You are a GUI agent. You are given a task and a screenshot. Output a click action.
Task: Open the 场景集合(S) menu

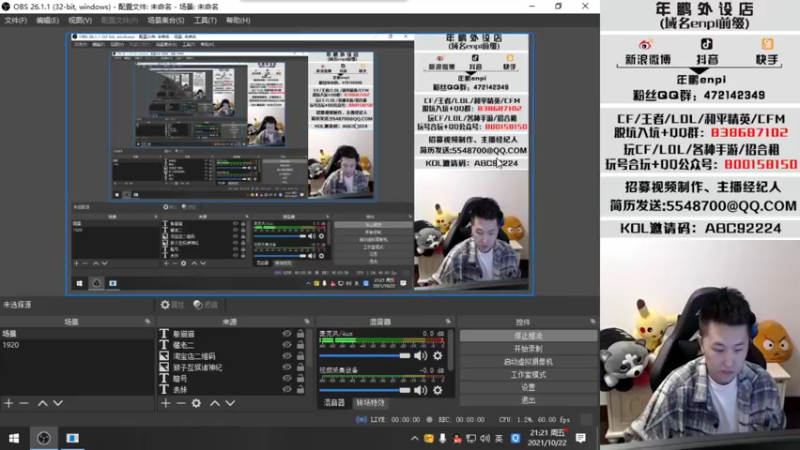(x=166, y=20)
